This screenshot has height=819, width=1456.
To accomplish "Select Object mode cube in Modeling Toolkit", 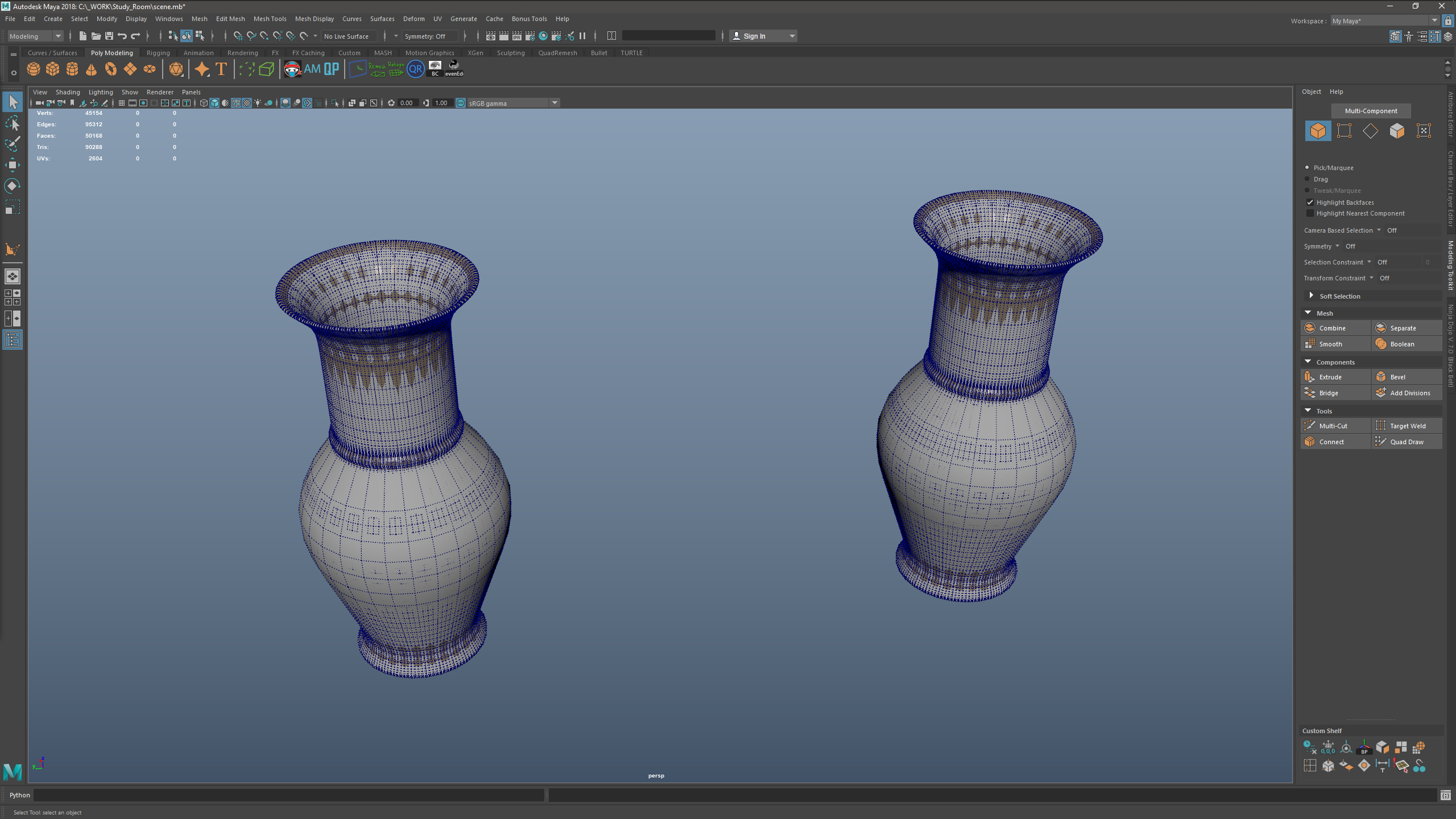I will 1318,131.
